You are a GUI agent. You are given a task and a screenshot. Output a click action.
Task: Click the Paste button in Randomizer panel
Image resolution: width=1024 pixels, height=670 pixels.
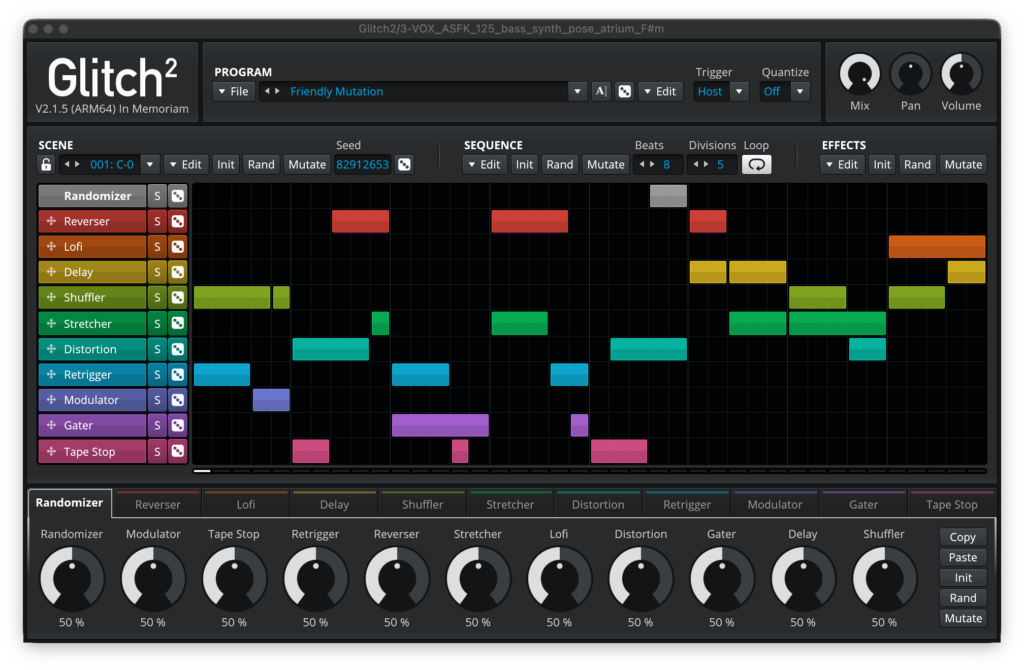(x=963, y=557)
